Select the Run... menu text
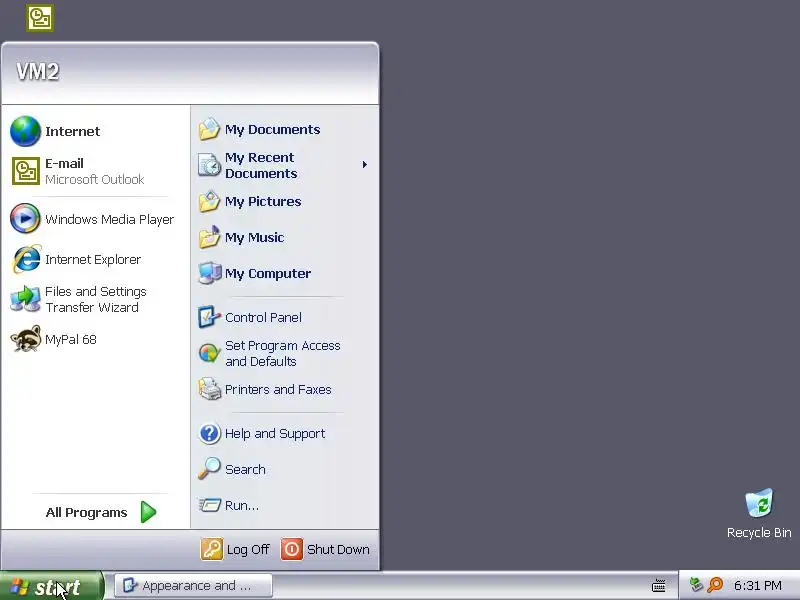 tap(242, 506)
